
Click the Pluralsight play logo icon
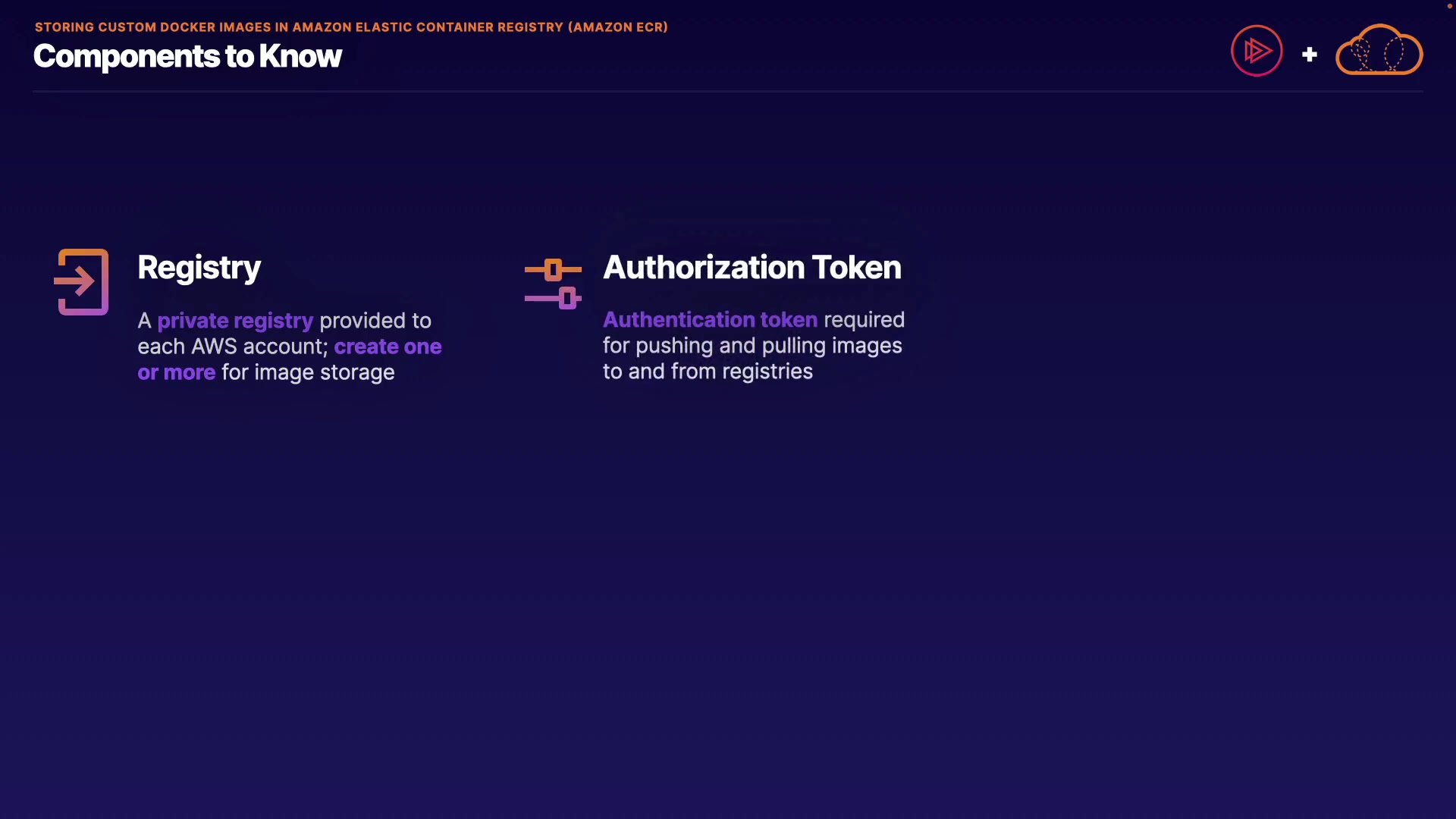pos(1257,51)
